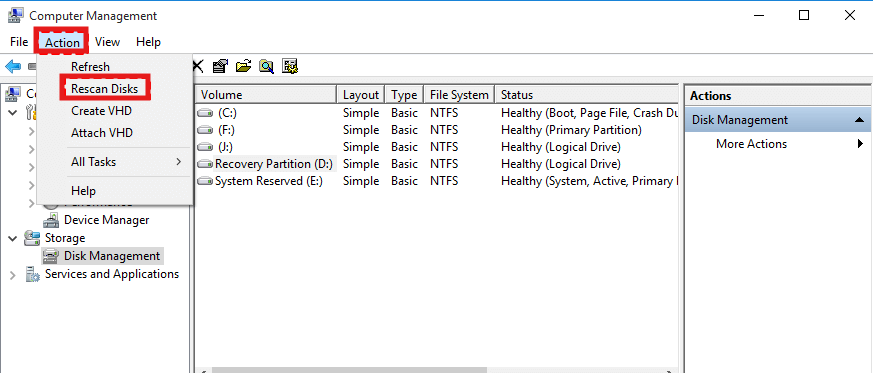Click the drive icon for volume (F:)

click(205, 130)
